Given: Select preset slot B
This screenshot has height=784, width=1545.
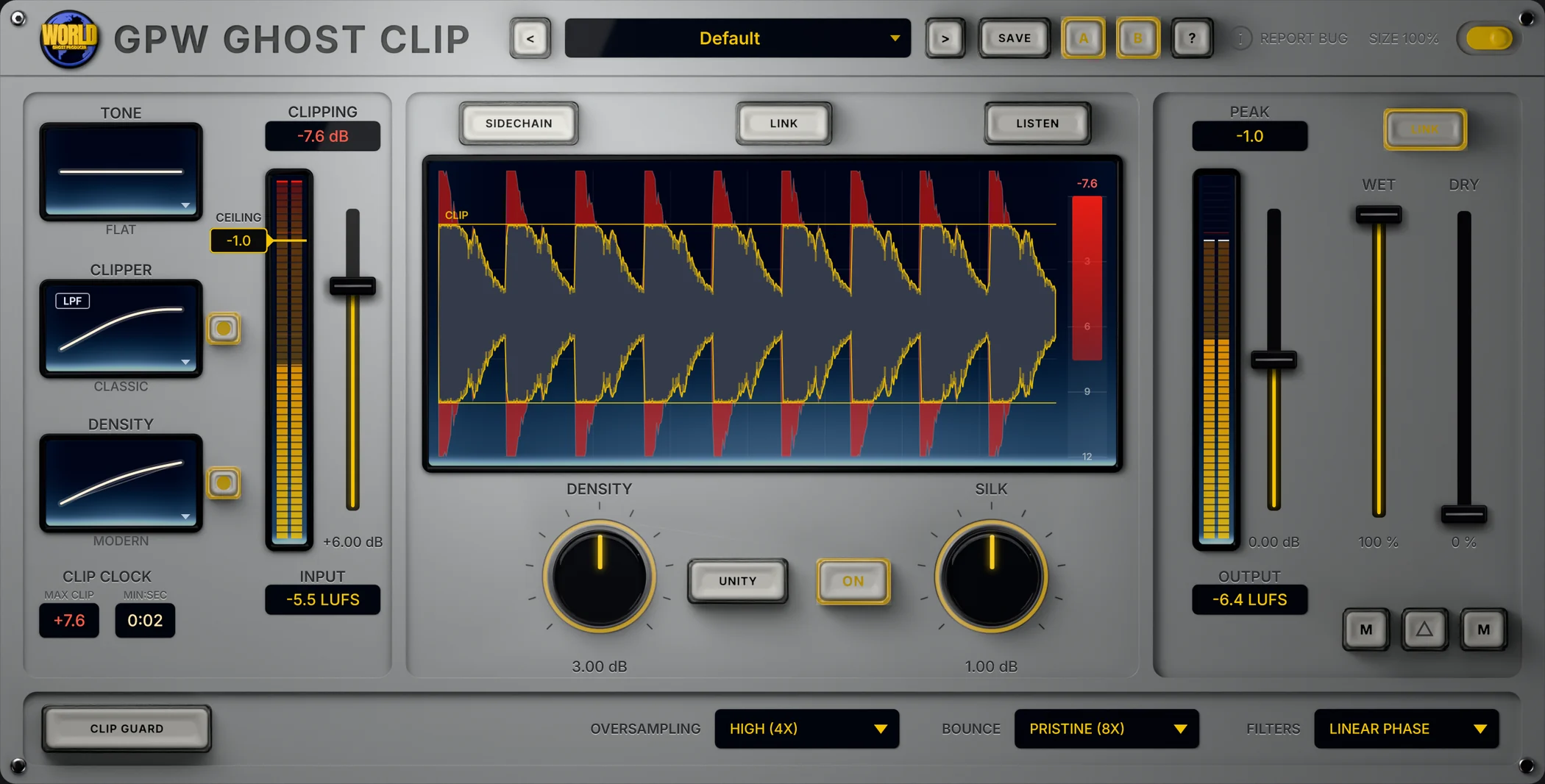Looking at the screenshot, I should [1137, 38].
